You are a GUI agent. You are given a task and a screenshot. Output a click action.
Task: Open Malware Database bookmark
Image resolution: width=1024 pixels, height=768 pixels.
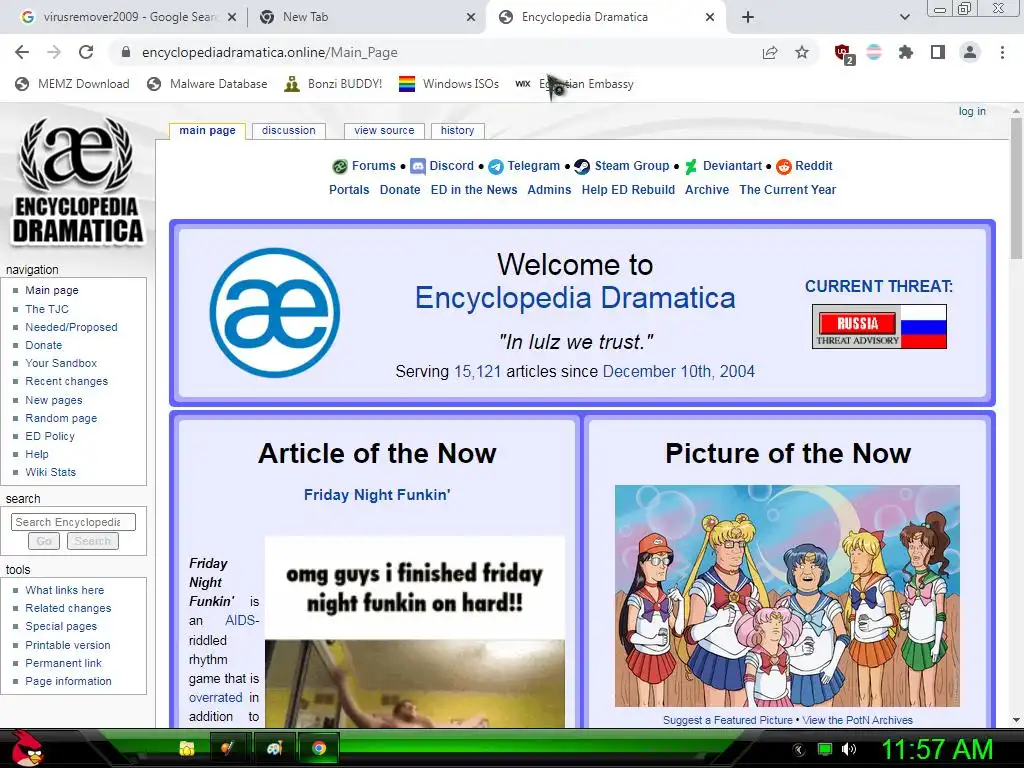207,84
